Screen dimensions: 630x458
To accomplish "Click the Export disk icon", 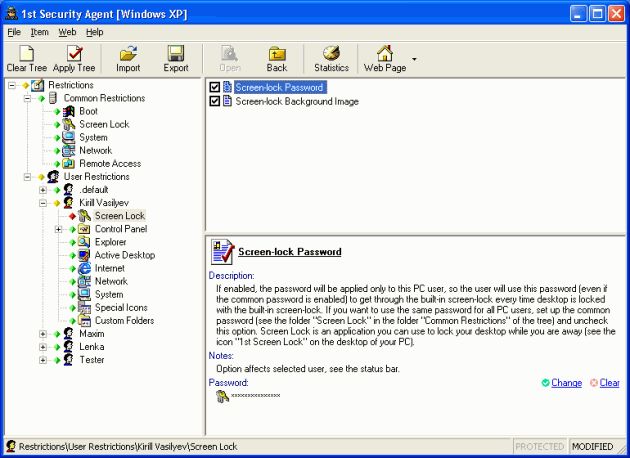I will (x=176, y=53).
